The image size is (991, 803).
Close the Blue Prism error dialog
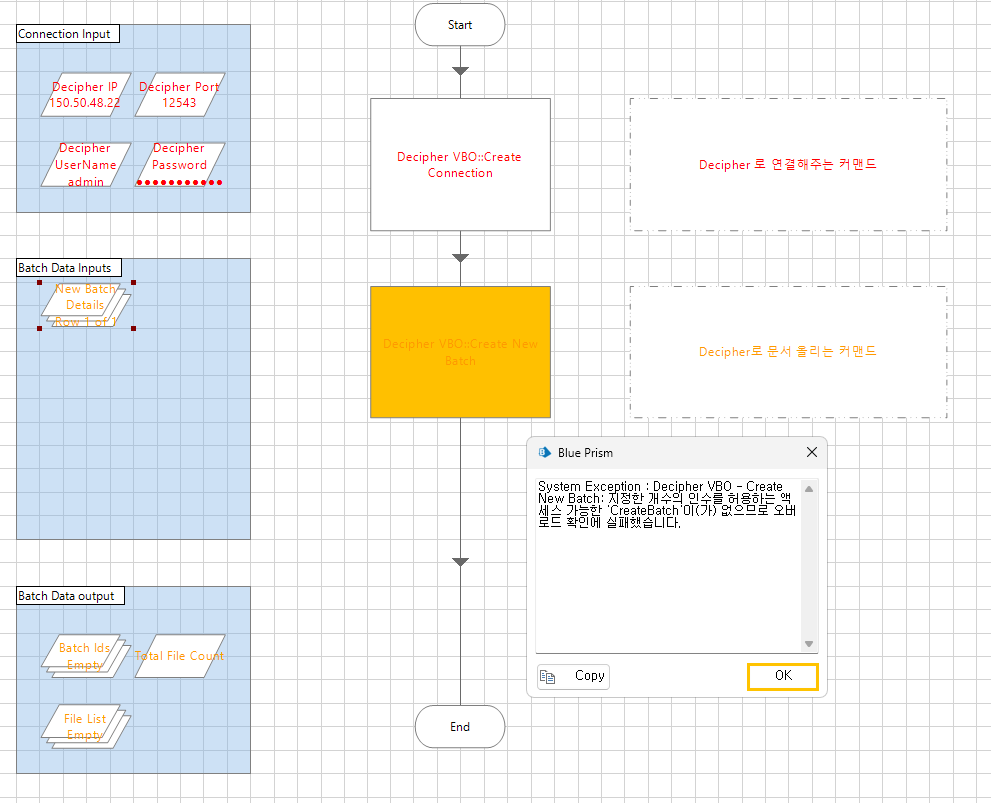[812, 452]
